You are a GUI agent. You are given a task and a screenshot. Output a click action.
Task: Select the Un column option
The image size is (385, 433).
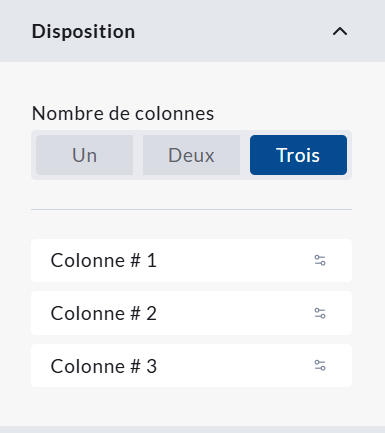pos(84,155)
